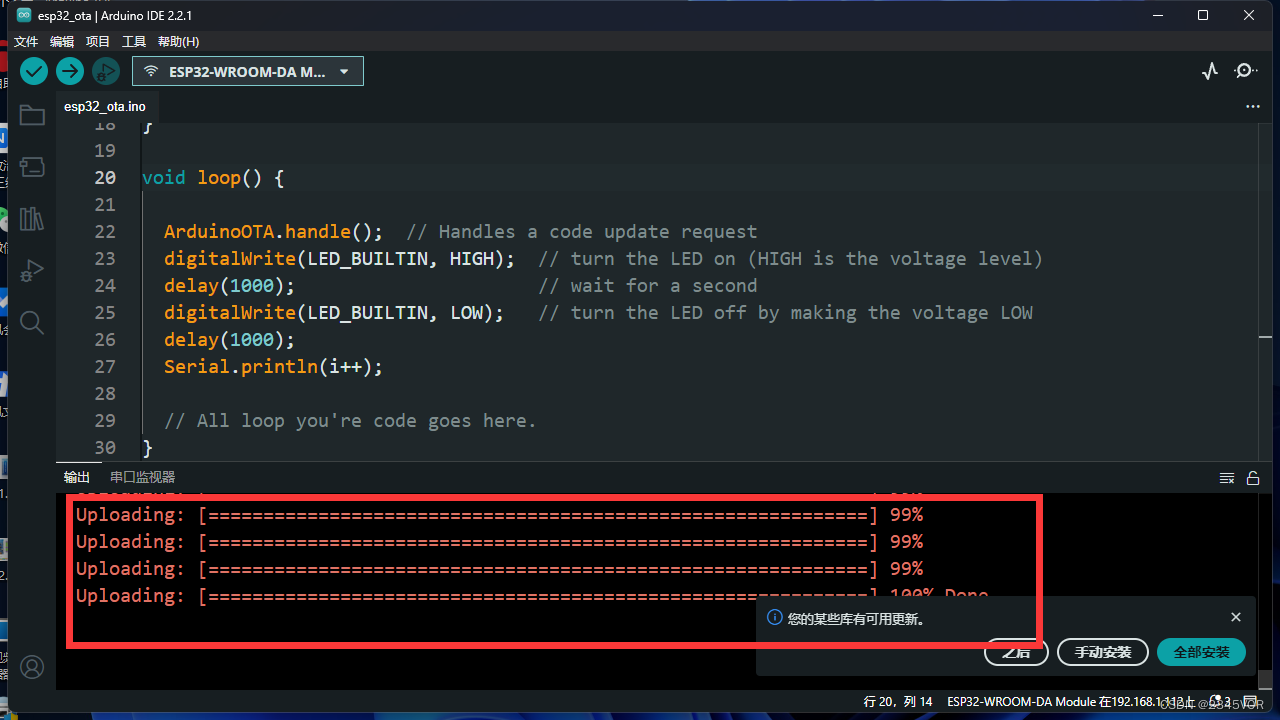Close the library updates notification

(x=1236, y=617)
